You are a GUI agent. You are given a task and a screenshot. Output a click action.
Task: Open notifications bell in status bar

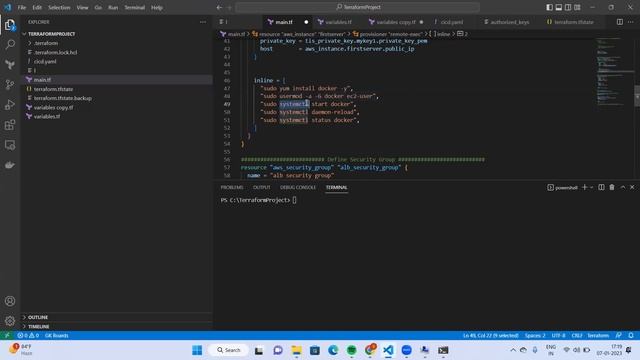coord(631,336)
